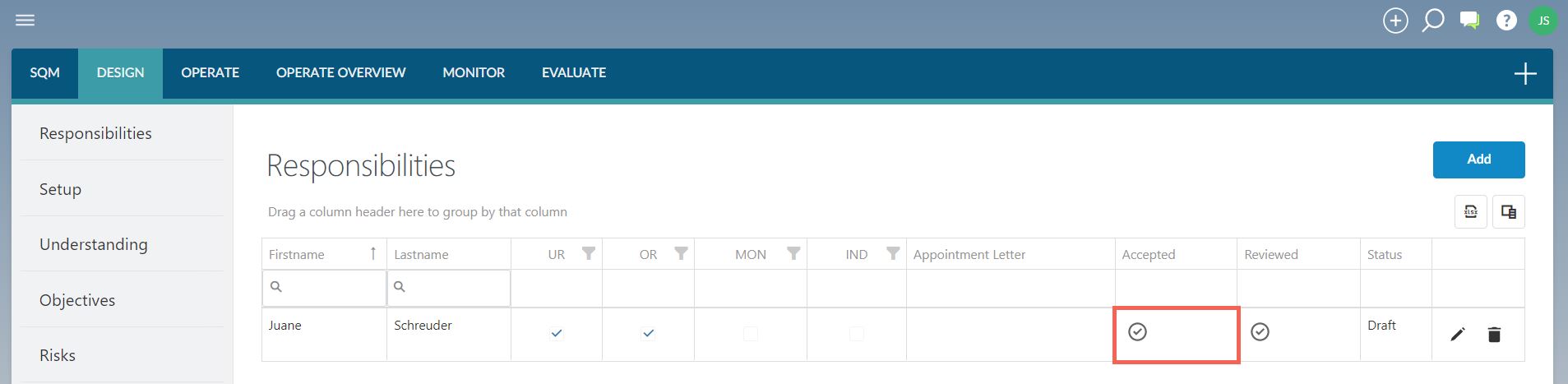The height and width of the screenshot is (384, 1568).
Task: Open the help question mark icon
Action: (1506, 21)
